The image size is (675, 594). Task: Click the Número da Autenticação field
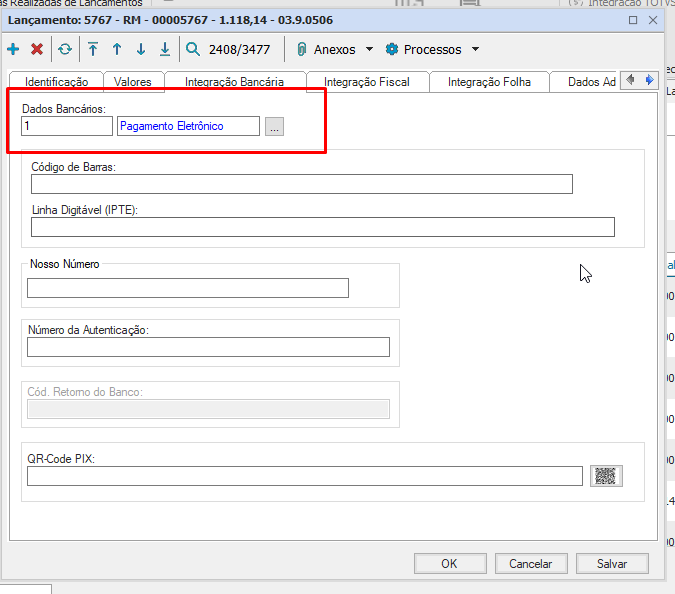[x=208, y=347]
